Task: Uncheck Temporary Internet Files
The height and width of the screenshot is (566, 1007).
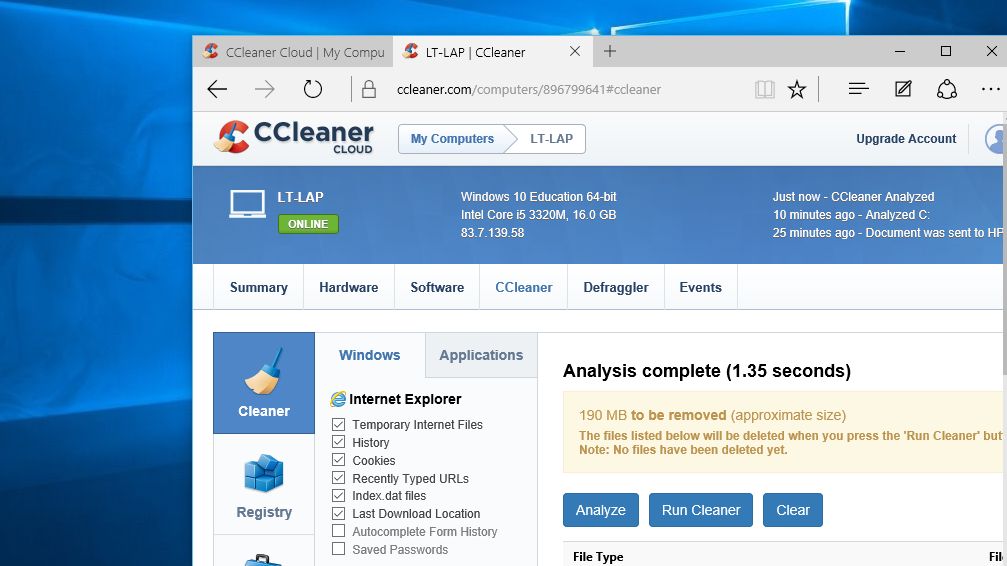Action: (x=338, y=424)
